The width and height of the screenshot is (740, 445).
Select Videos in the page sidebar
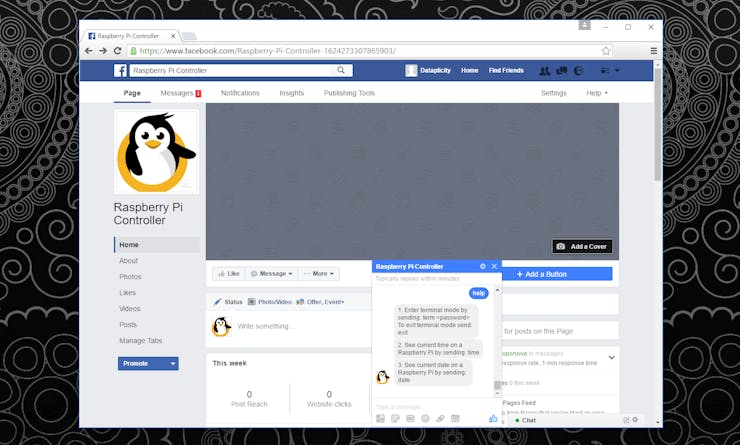pos(130,309)
